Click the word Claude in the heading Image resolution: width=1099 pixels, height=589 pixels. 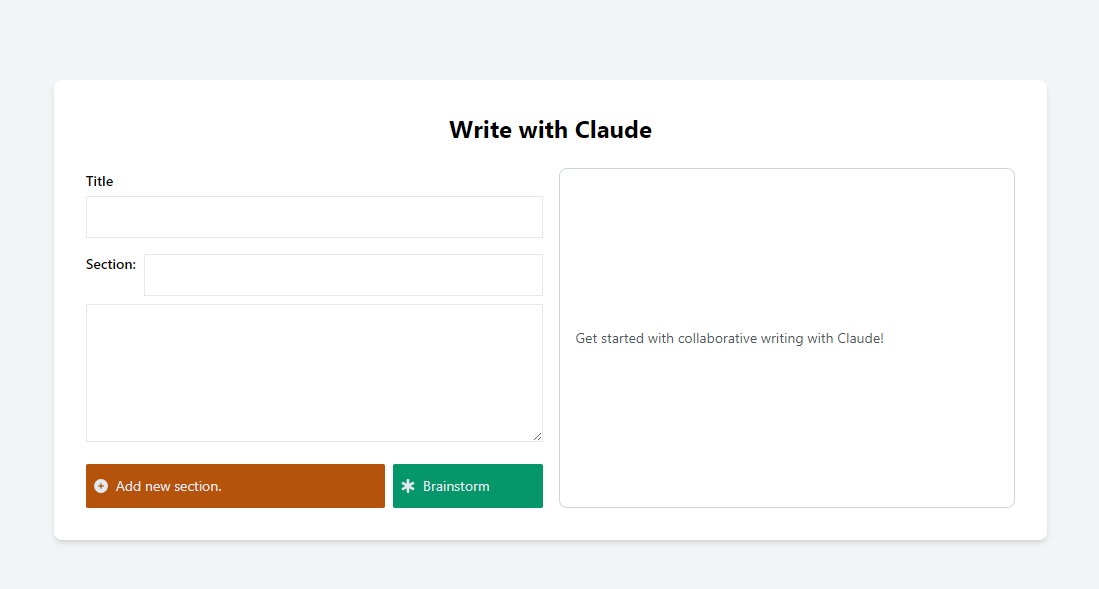pyautogui.click(x=614, y=130)
